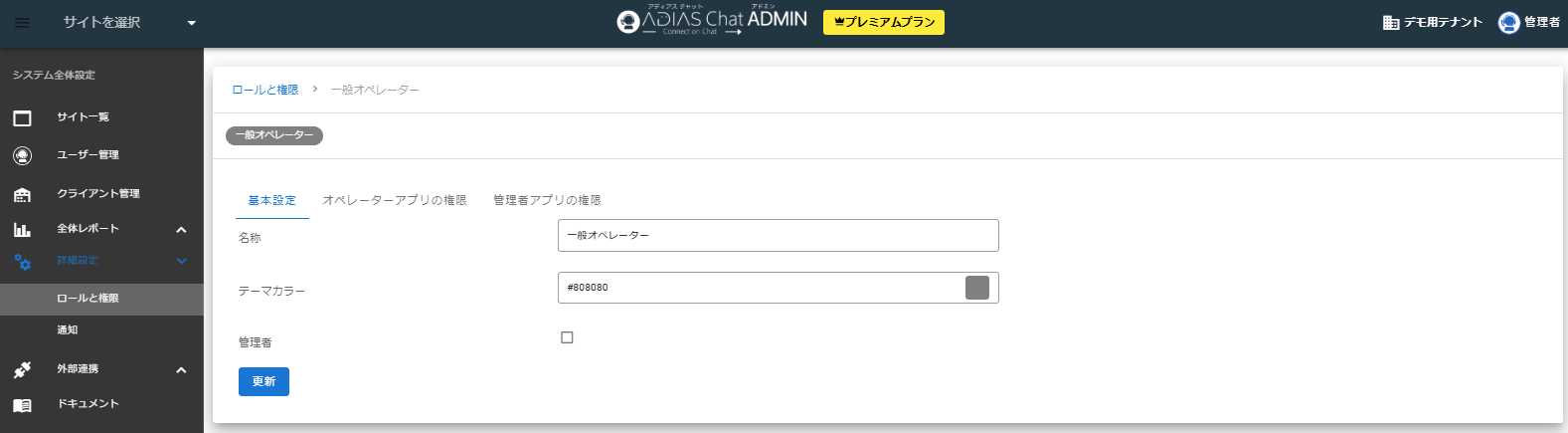This screenshot has height=433, width=1568.
Task: Click the サイト一覧 window icon
Action: pyautogui.click(x=22, y=118)
